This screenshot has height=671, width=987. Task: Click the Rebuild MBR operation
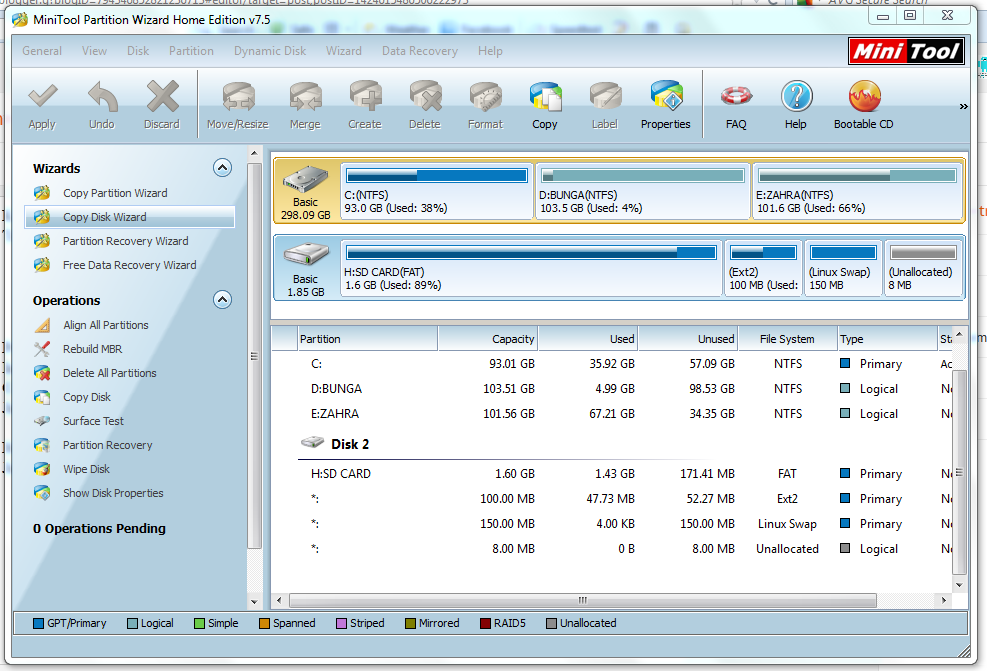93,349
